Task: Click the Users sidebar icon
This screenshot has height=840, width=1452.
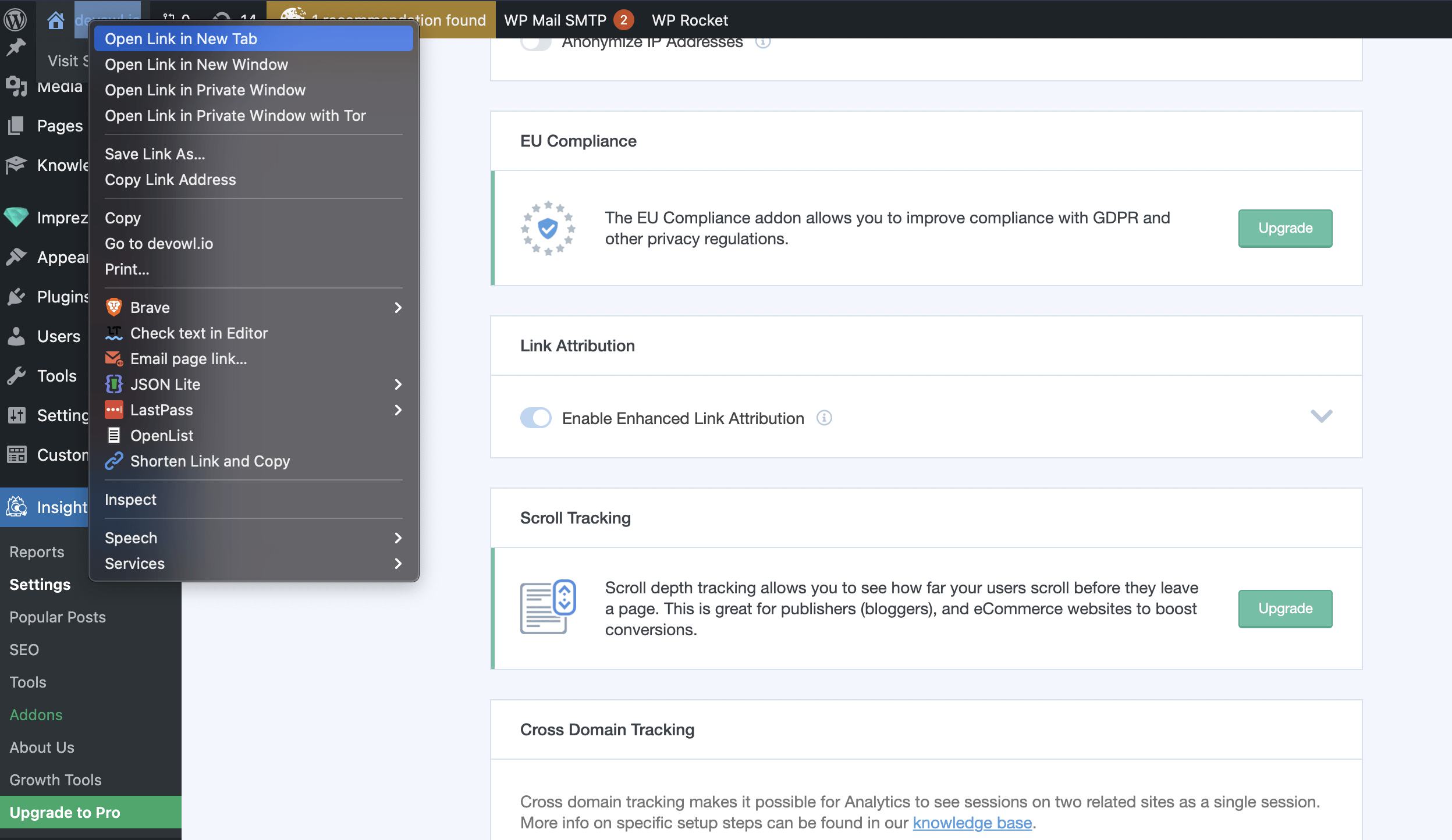Action: (16, 336)
